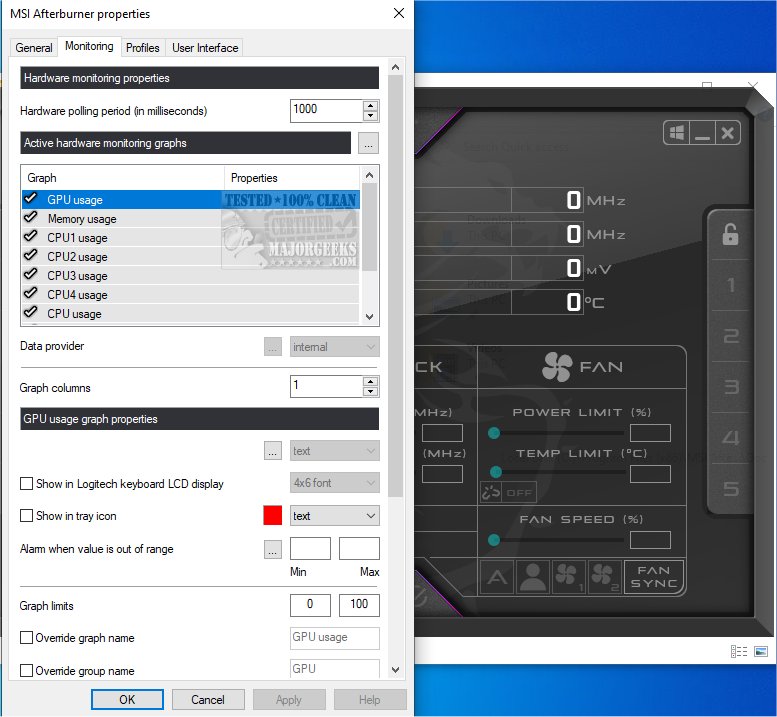Click the fan icon beside FAN heading
The image size is (777, 717).
point(557,367)
